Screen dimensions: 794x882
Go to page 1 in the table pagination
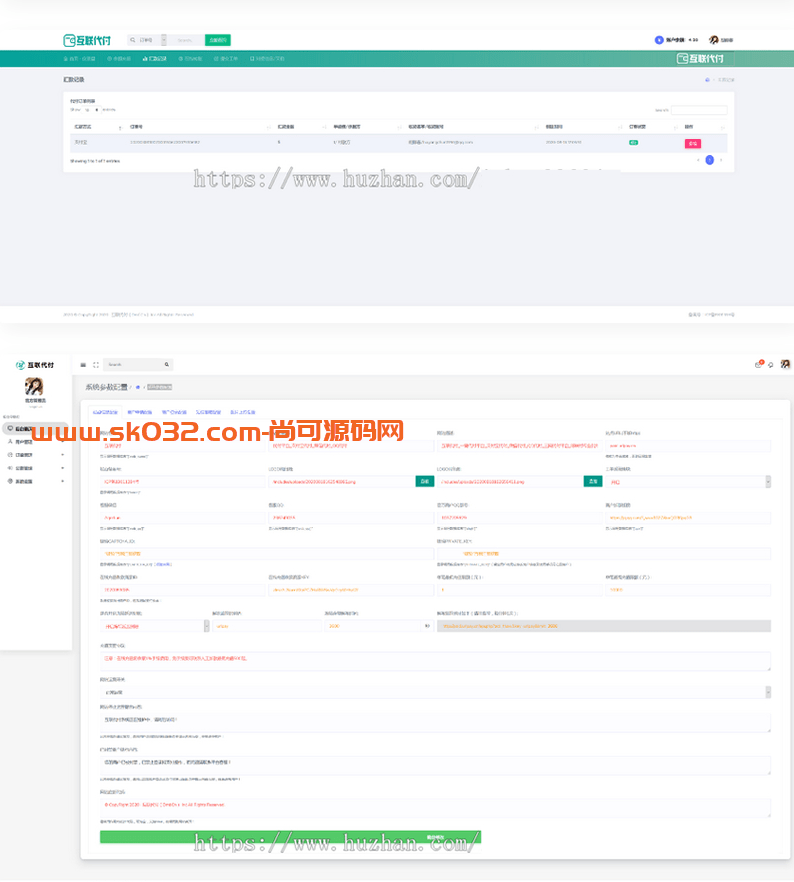click(710, 160)
